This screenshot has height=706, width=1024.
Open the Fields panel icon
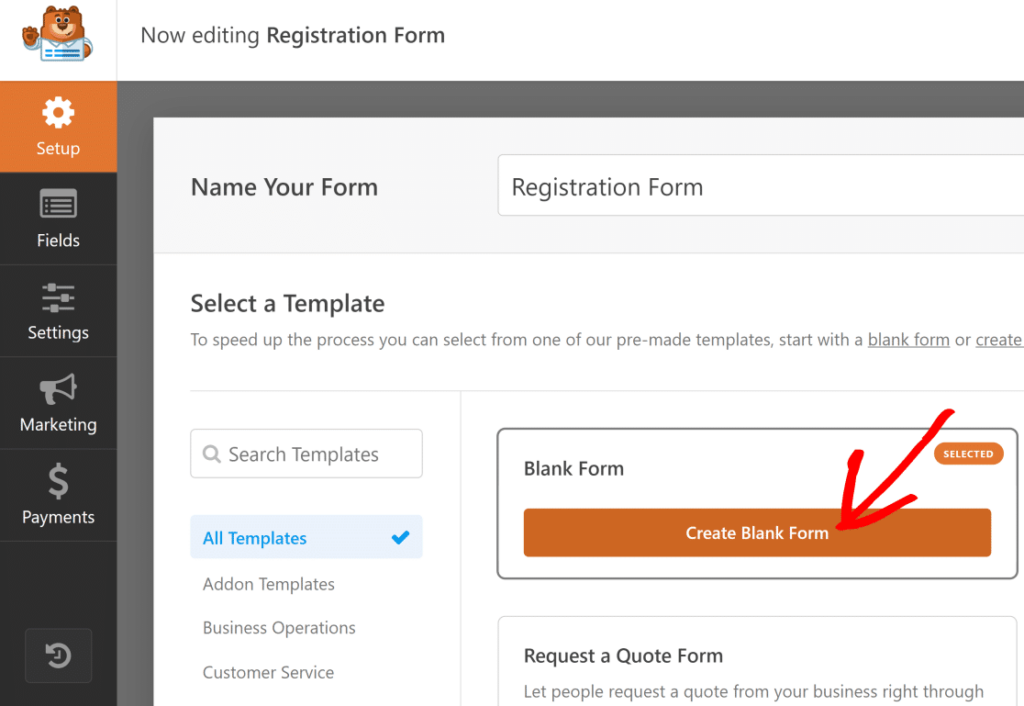[58, 205]
